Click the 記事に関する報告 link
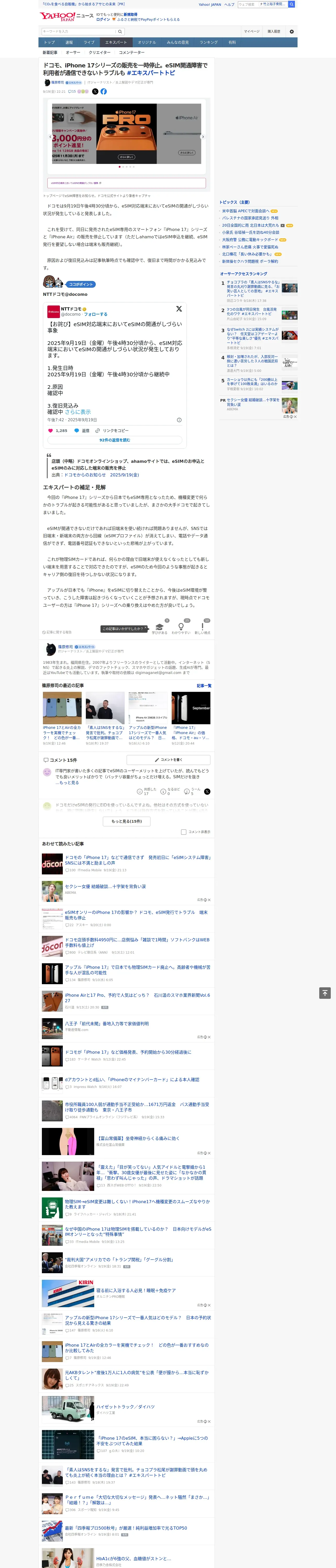This screenshot has height=1568, width=336. click(57, 632)
